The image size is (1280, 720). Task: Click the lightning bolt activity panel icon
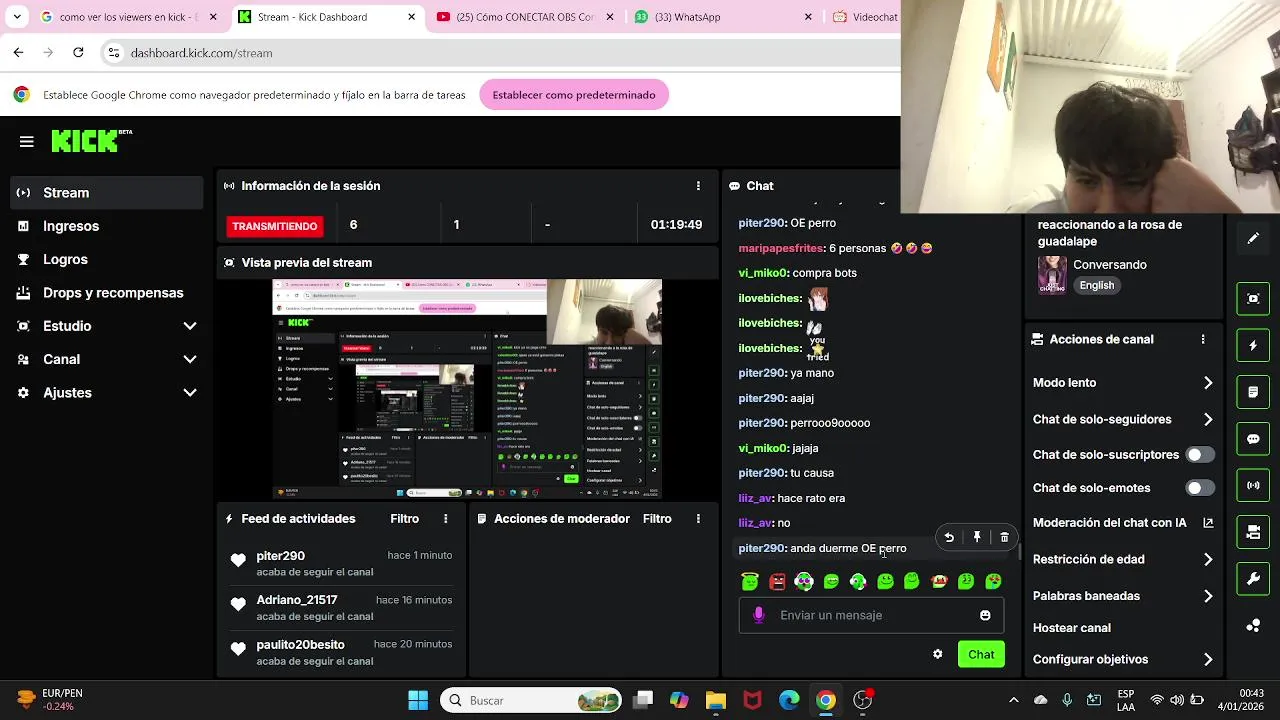(x=1253, y=345)
